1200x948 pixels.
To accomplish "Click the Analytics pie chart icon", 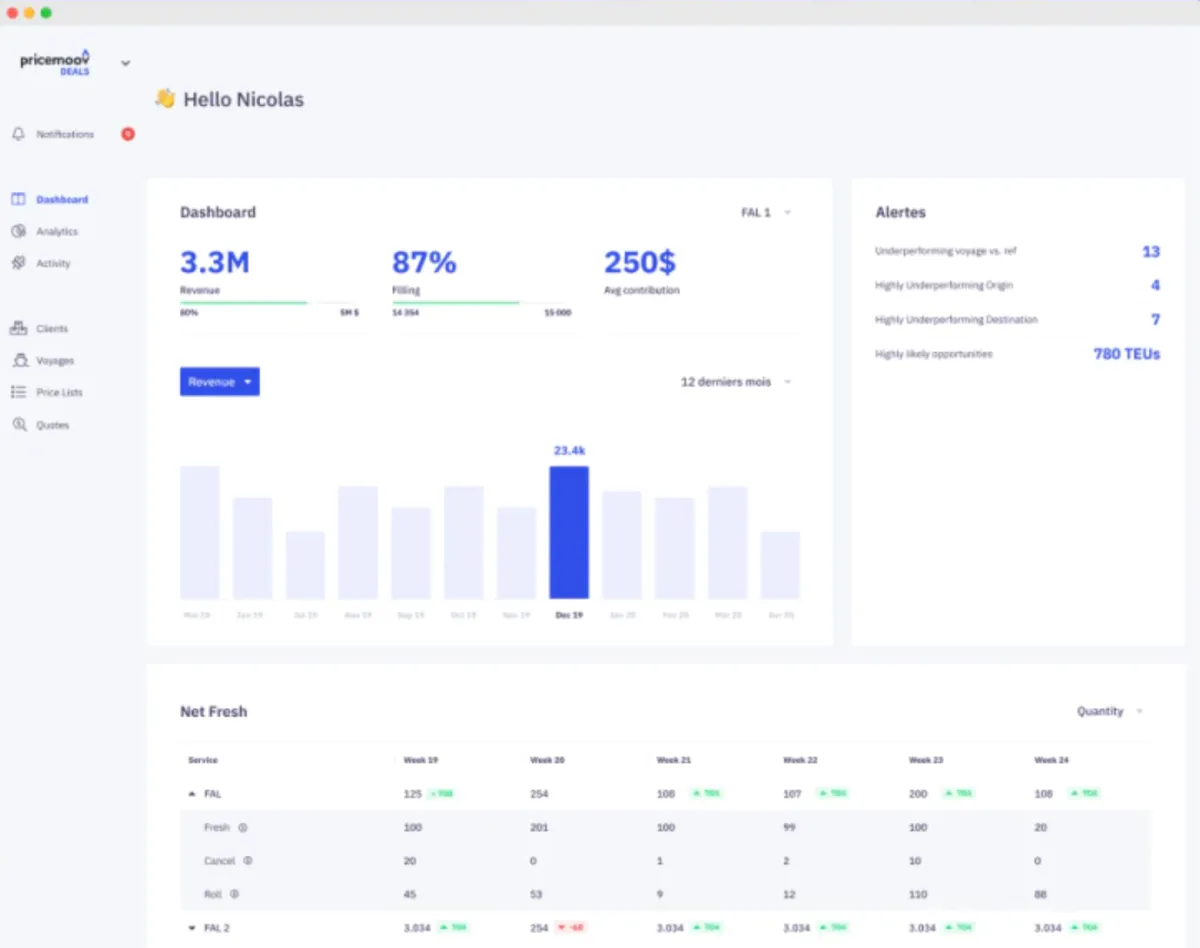I will pos(18,231).
